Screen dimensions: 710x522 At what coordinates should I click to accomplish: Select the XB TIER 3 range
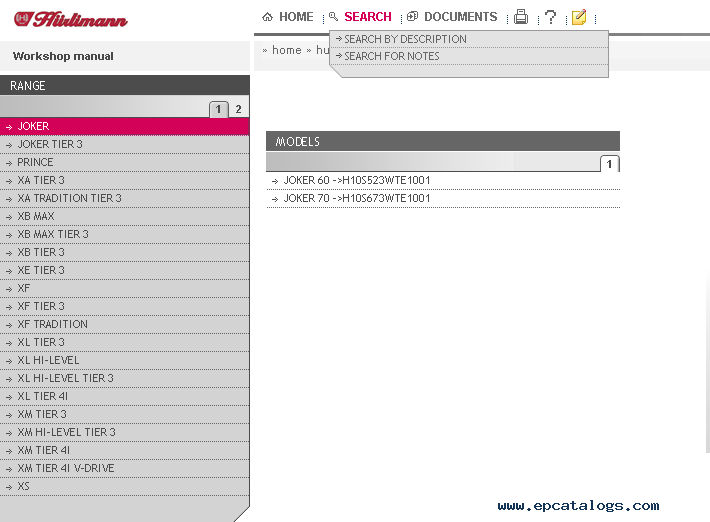click(x=125, y=252)
